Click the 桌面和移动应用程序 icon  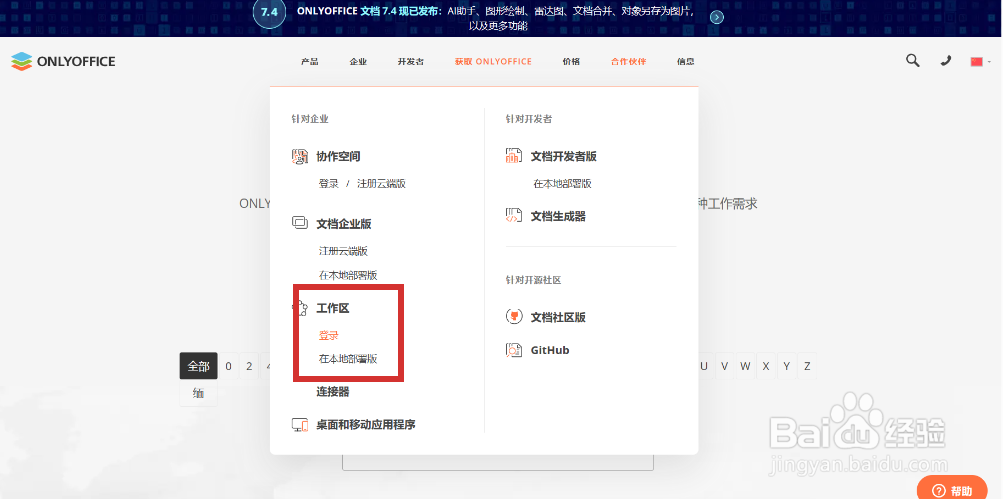pos(300,424)
